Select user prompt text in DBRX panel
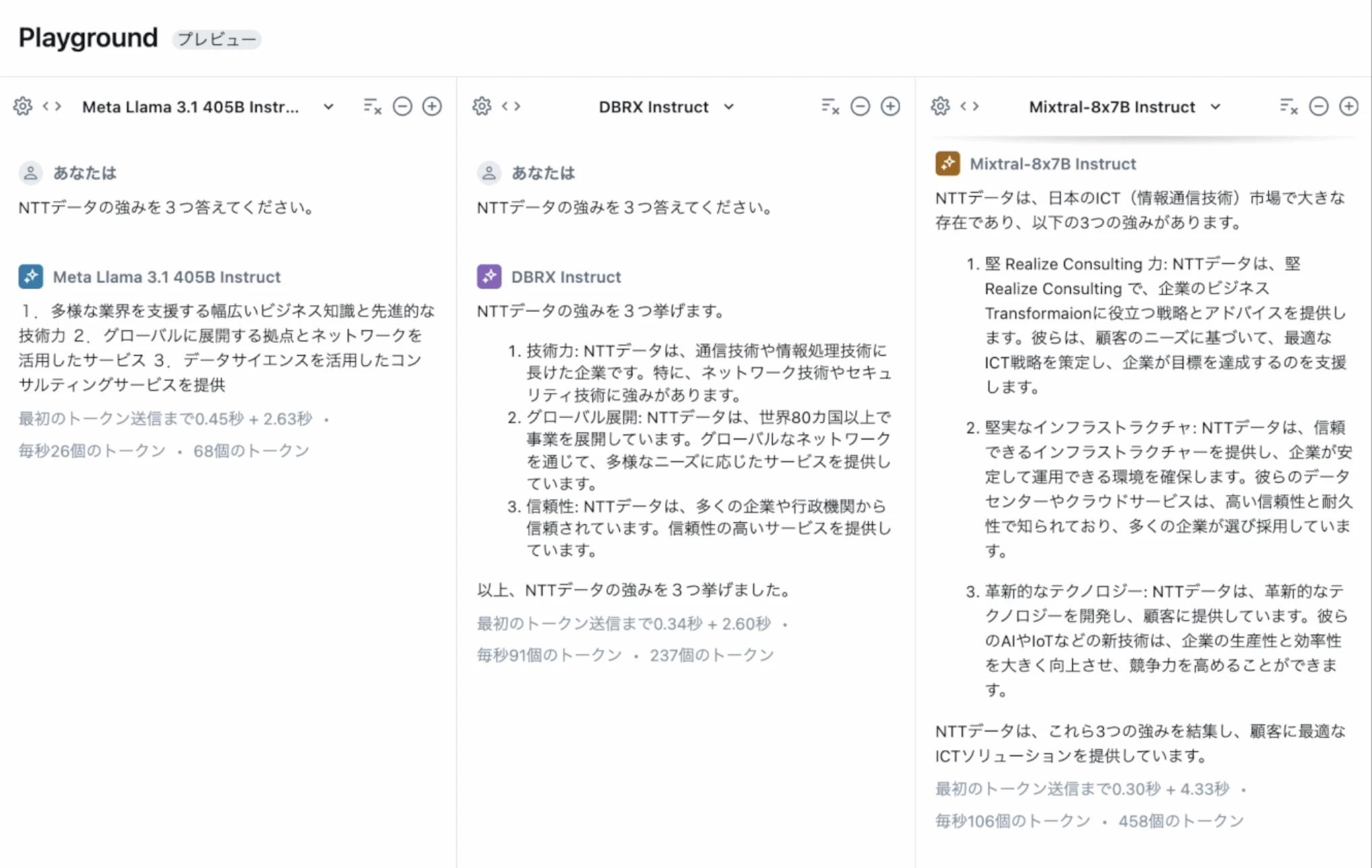This screenshot has height=868, width=1372. click(x=625, y=208)
